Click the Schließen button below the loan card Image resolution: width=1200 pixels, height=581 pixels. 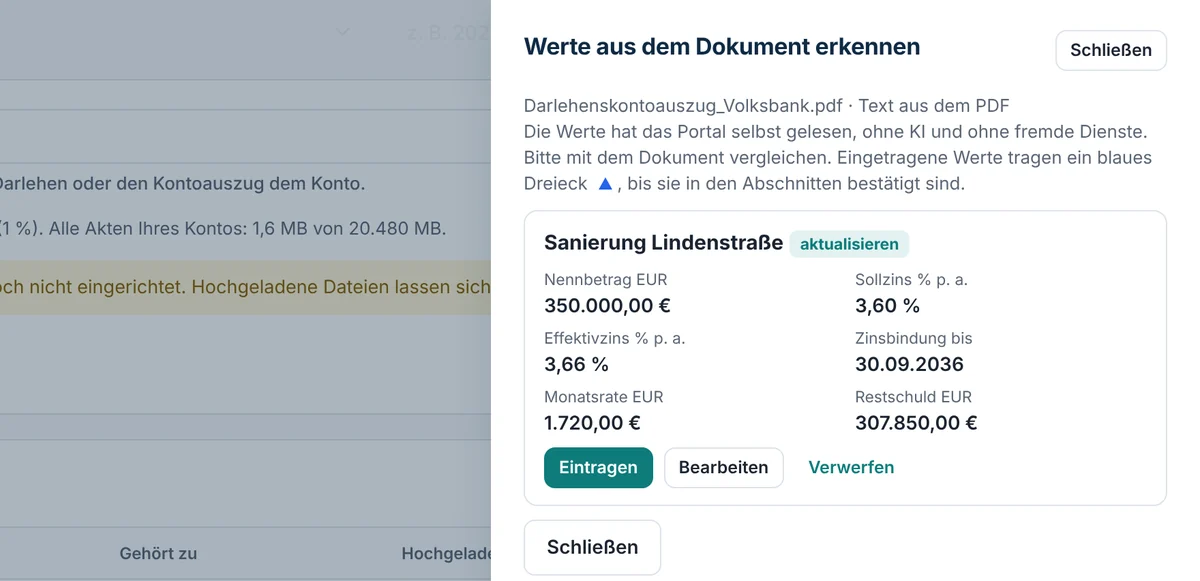coord(592,547)
